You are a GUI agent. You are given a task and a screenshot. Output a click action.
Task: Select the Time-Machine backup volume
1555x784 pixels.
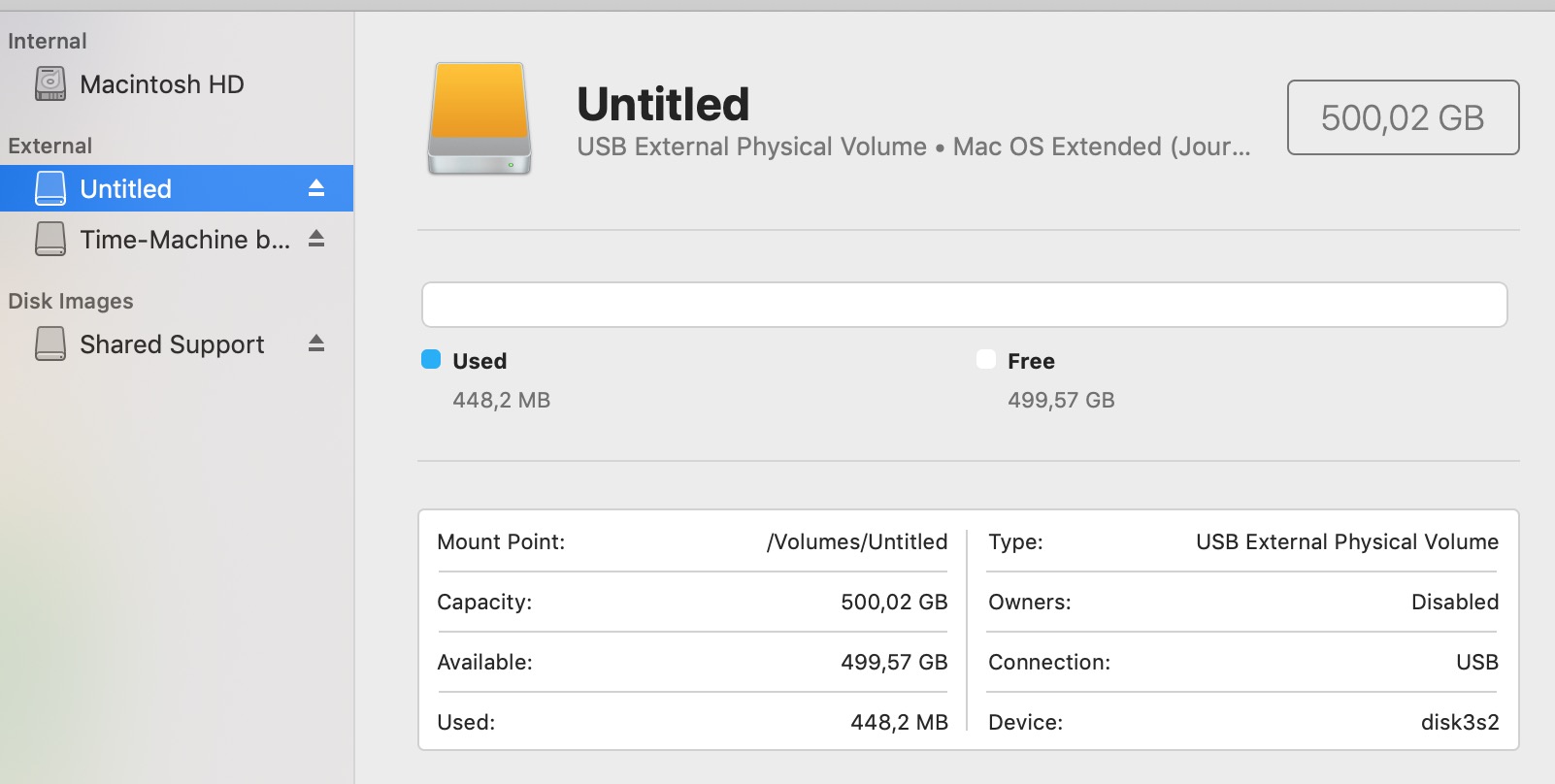(184, 240)
